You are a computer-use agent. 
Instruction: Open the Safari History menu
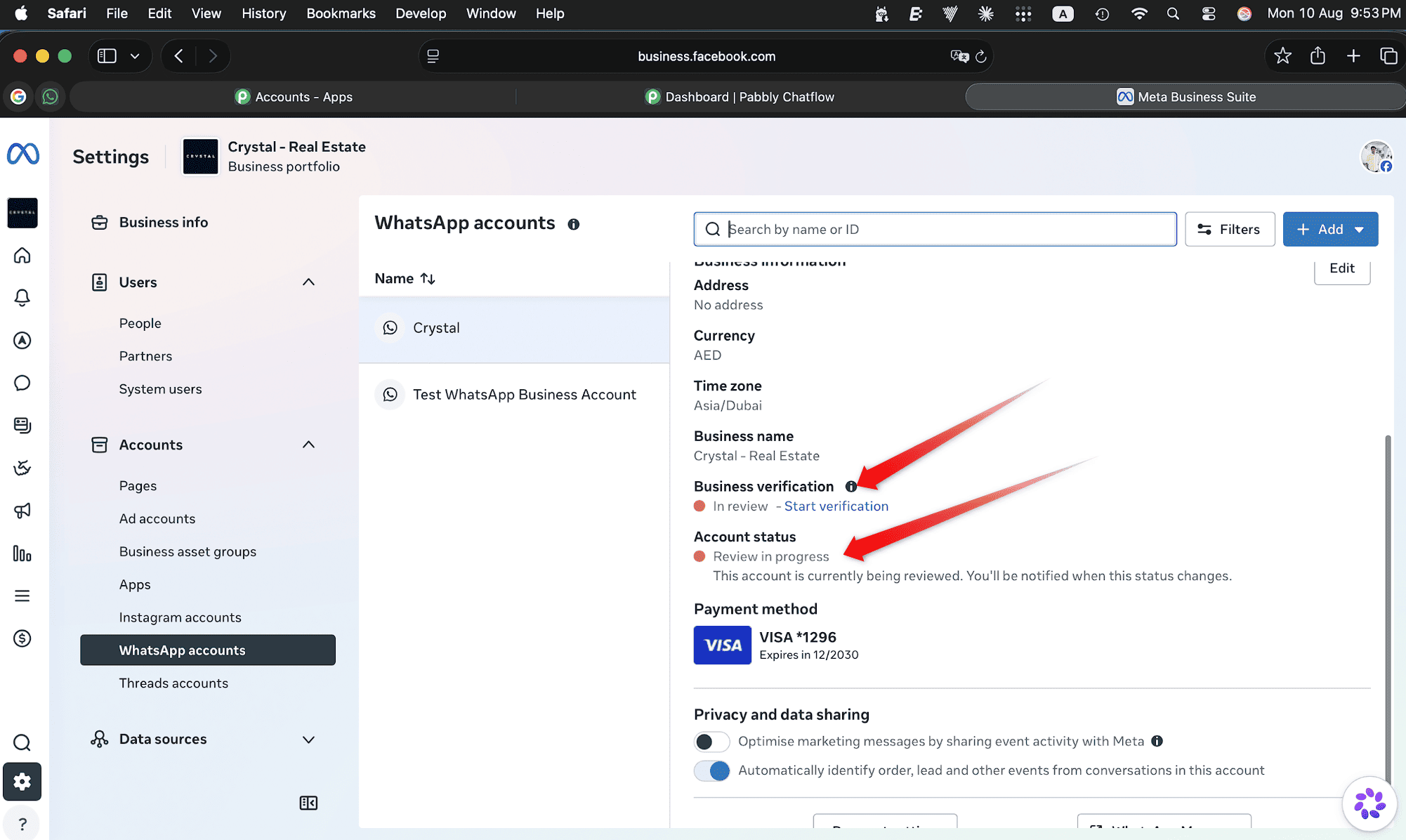[263, 13]
